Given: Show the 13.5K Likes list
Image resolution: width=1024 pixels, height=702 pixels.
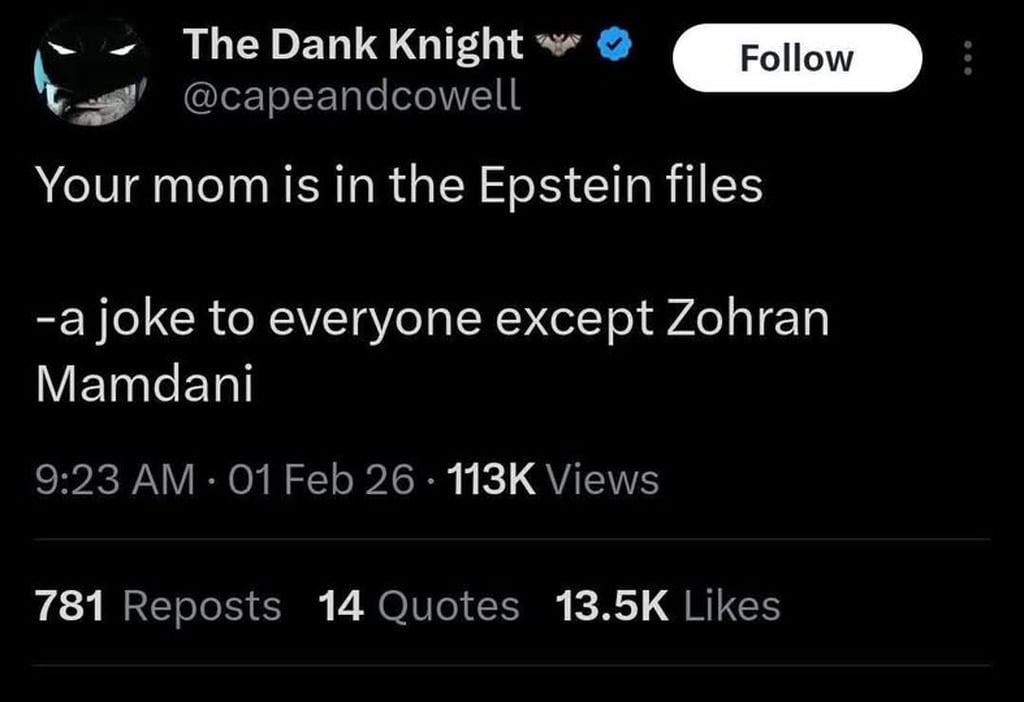Looking at the screenshot, I should pos(667,605).
